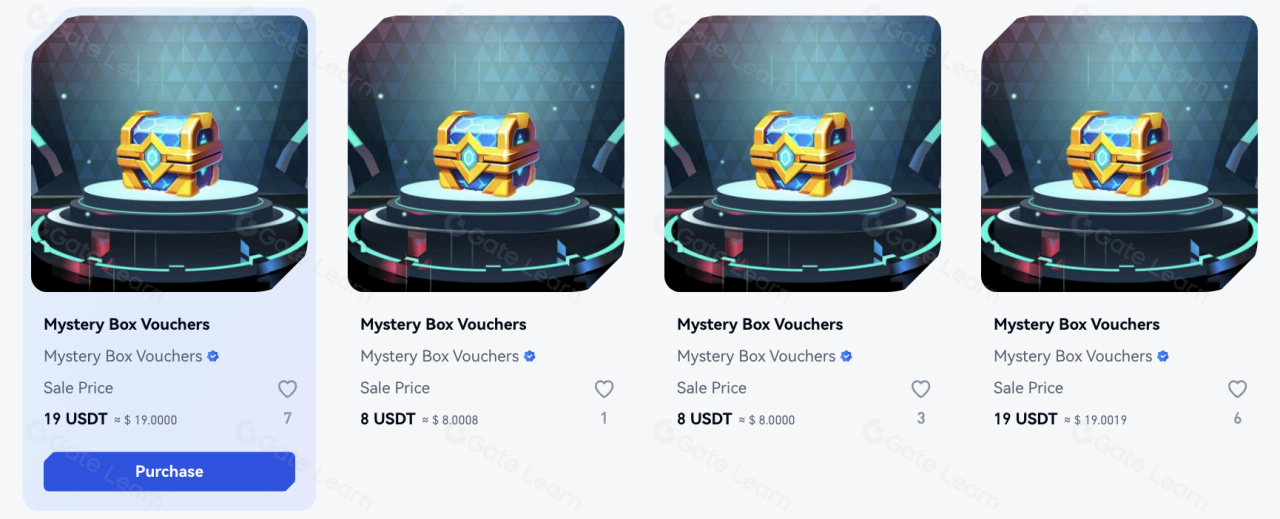Open the bold title of the $19.0019 voucher
Image resolution: width=1280 pixels, height=519 pixels.
coord(1077,324)
